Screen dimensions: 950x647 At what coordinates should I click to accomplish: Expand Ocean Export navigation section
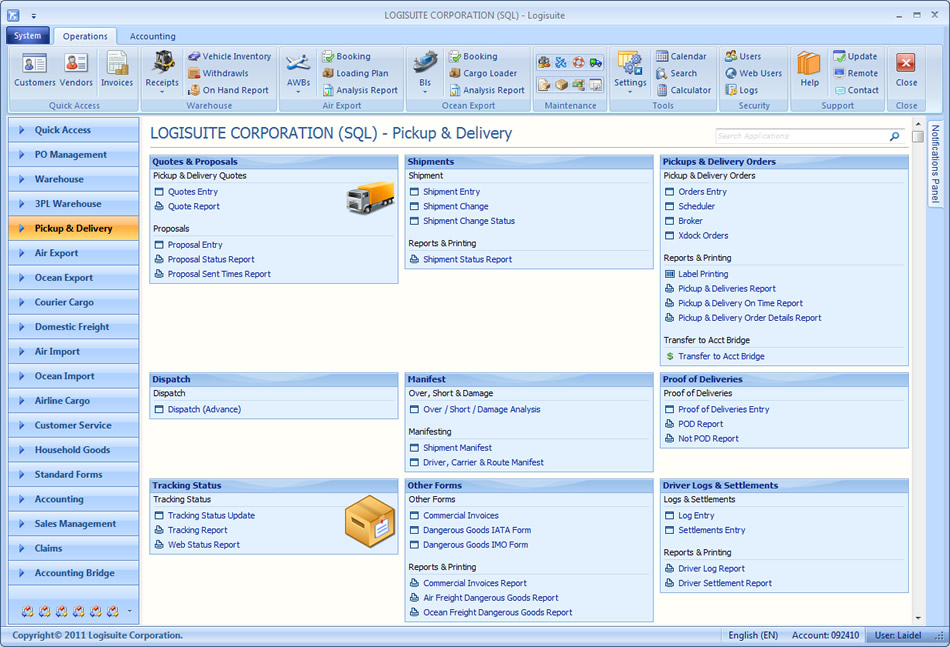click(73, 277)
